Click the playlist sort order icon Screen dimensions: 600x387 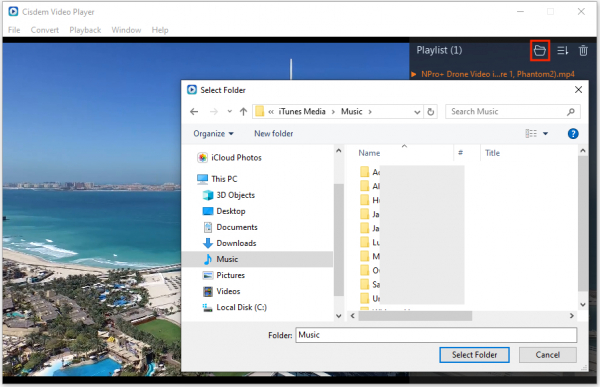click(x=562, y=50)
